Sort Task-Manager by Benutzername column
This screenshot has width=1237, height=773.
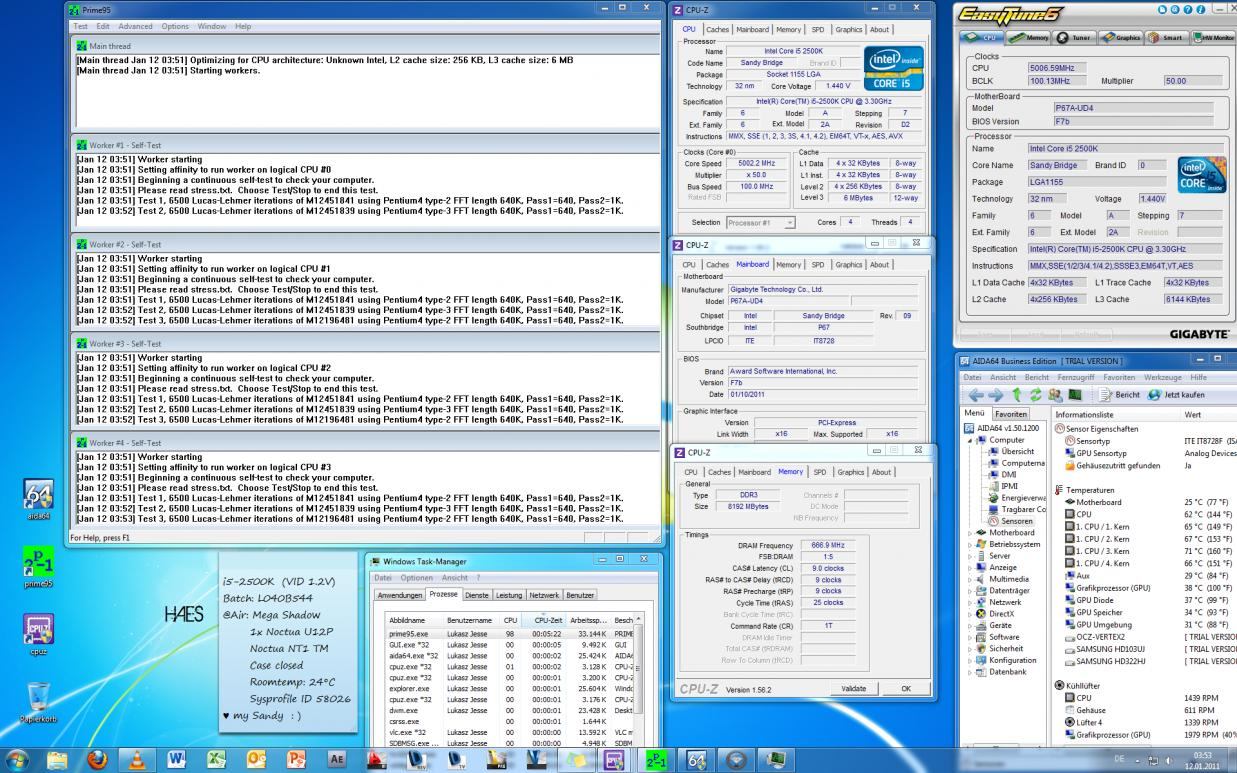click(x=471, y=621)
